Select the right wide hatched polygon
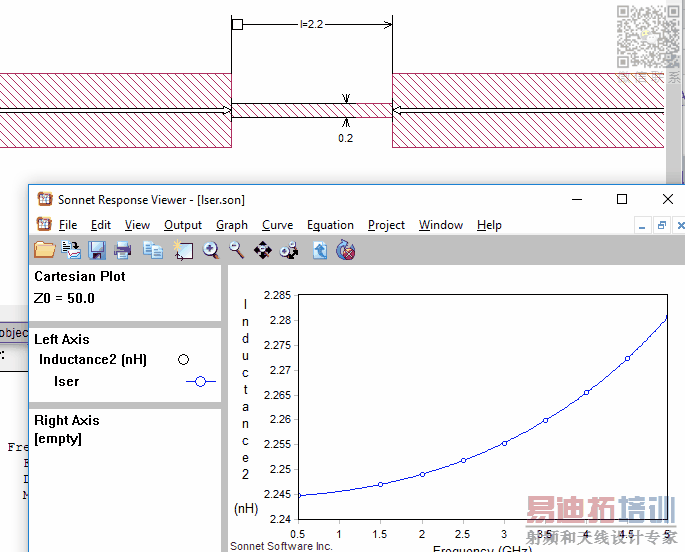 click(x=528, y=110)
